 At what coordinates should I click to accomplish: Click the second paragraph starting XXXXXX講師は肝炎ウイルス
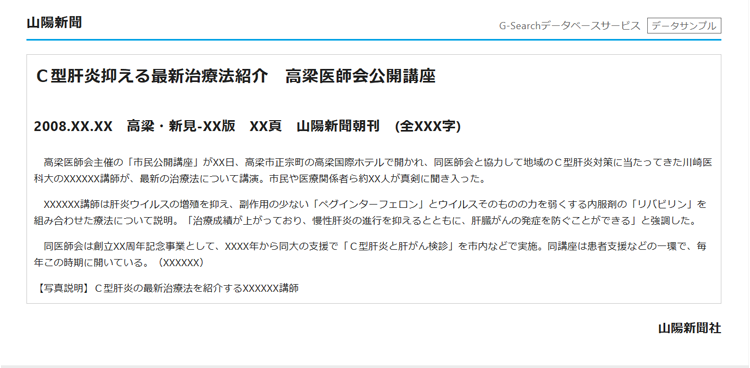[370, 213]
